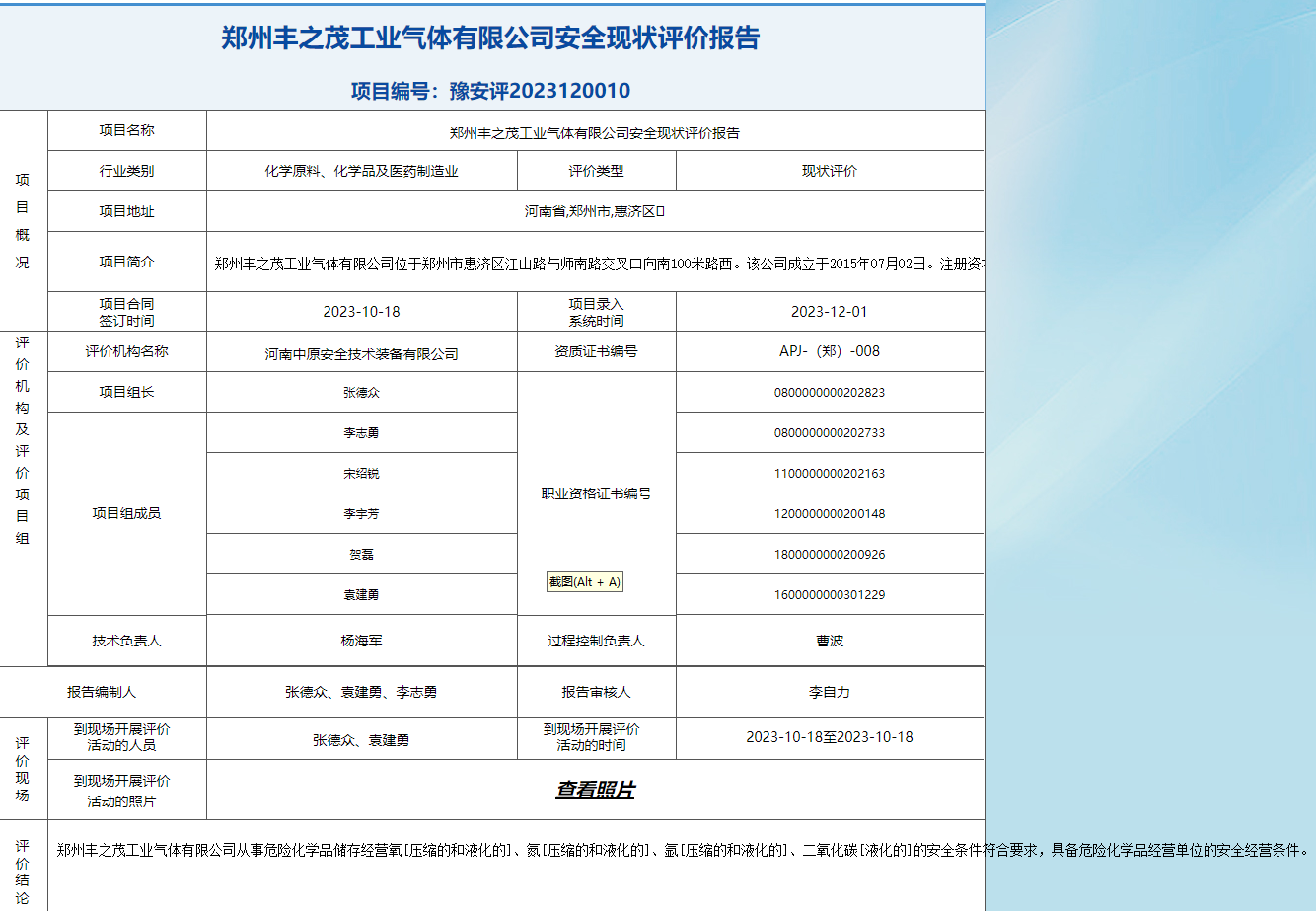Click the 项目概况 section header

point(23,221)
